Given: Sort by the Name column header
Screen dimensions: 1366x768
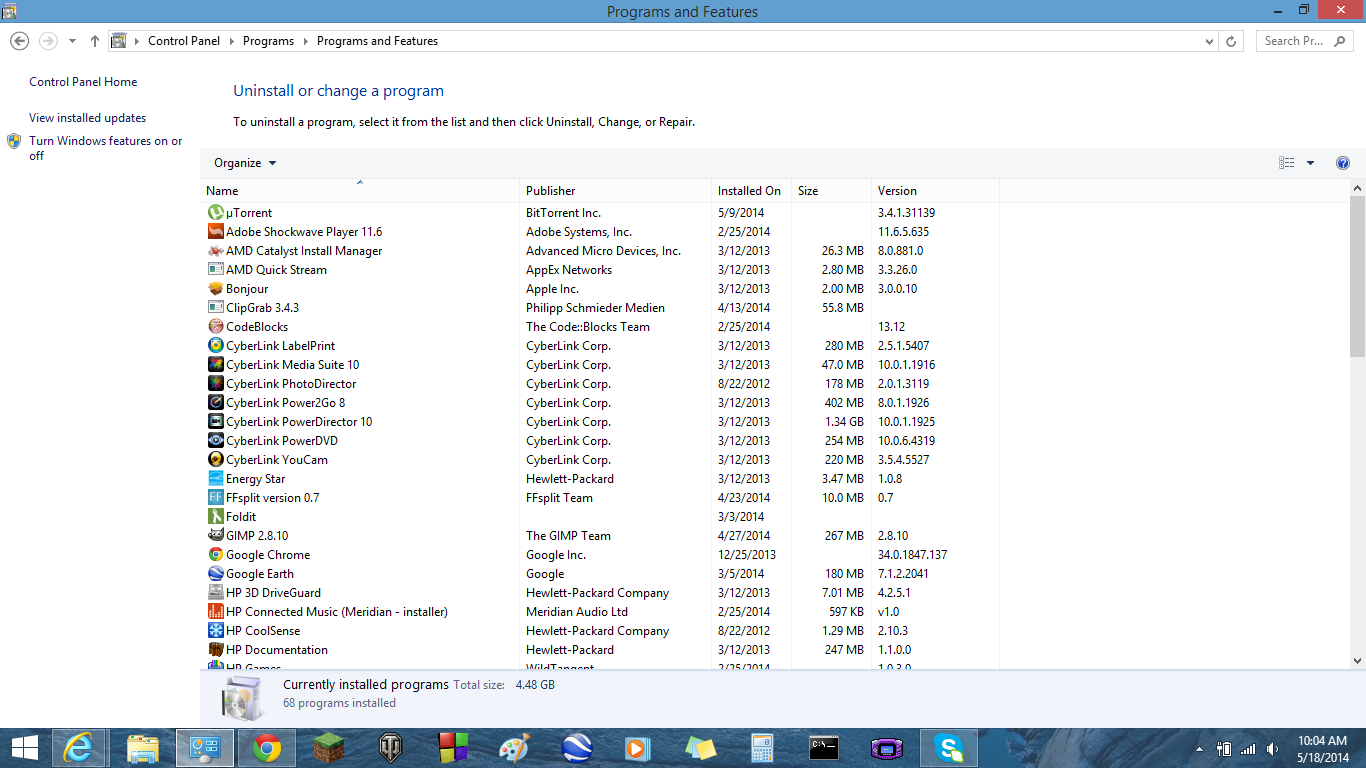Looking at the screenshot, I should [x=360, y=190].
